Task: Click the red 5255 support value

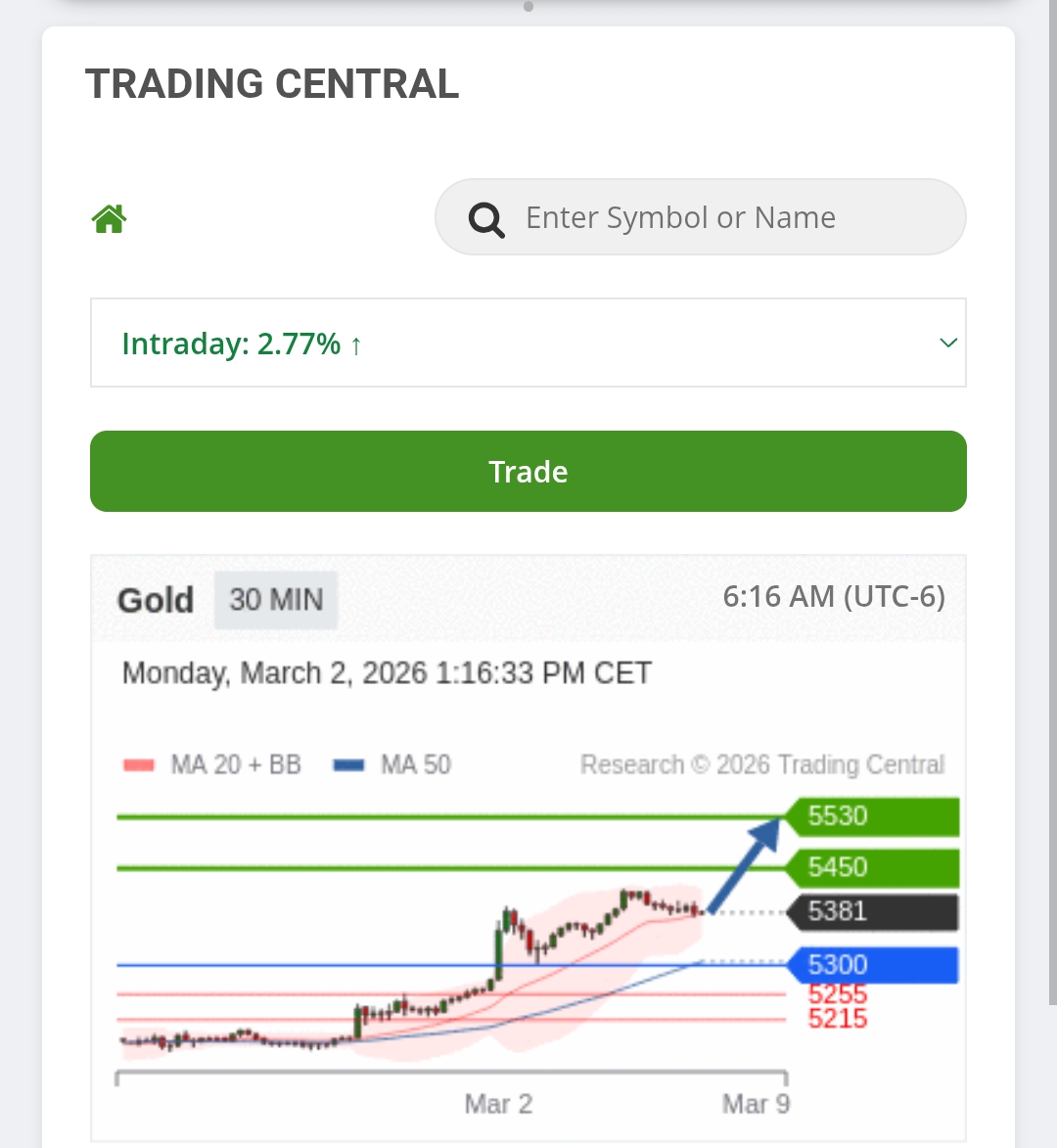Action: (838, 994)
